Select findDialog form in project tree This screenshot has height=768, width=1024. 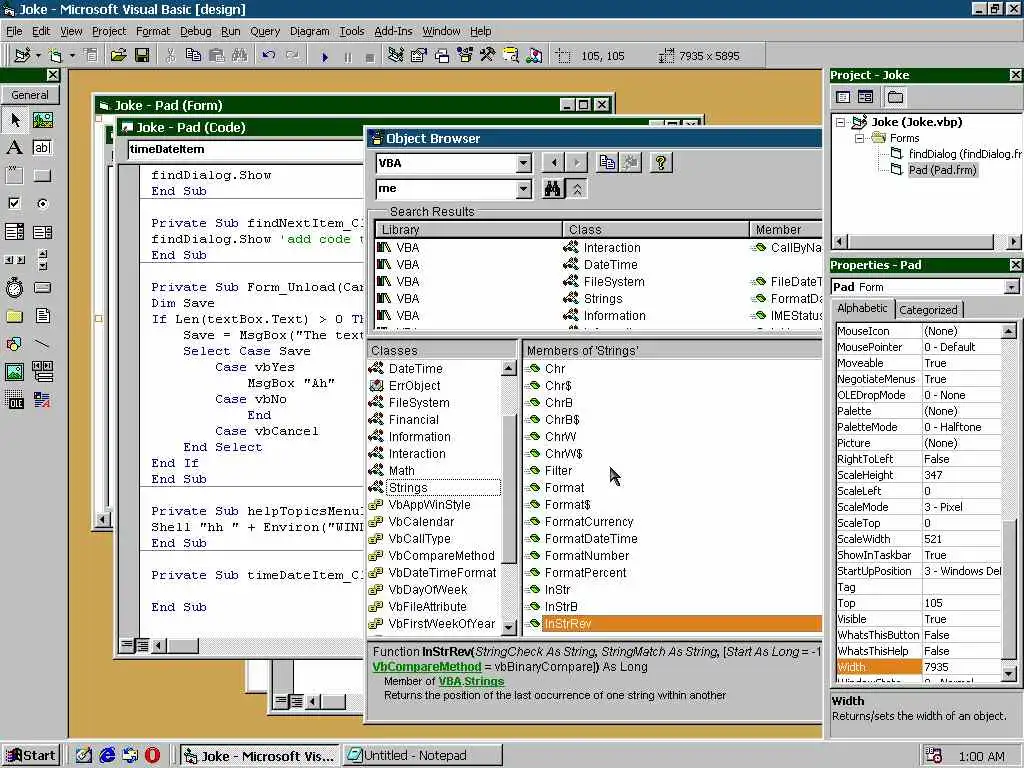pyautogui.click(x=965, y=154)
